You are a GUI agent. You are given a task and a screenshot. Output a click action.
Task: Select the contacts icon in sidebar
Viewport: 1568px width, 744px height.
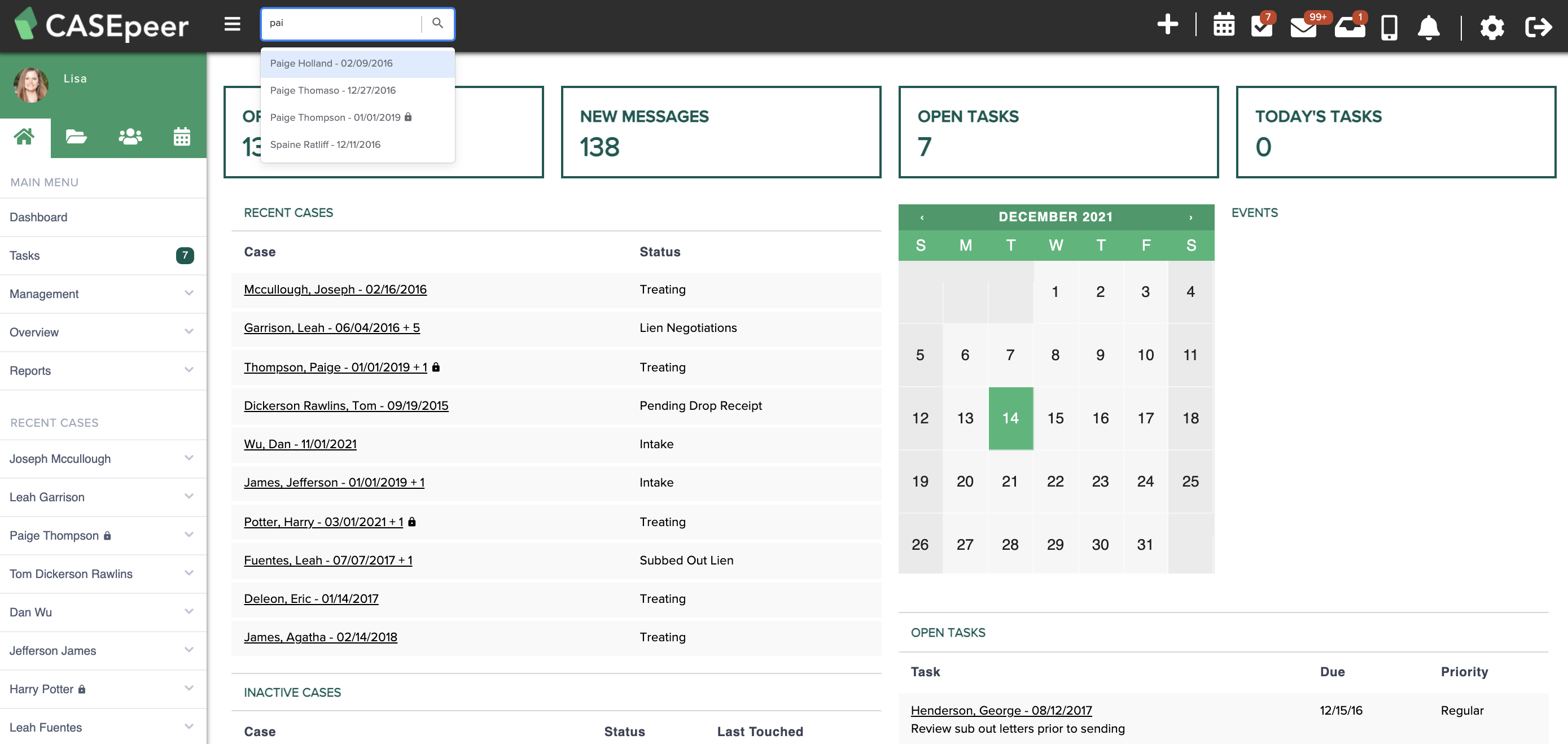tap(129, 137)
